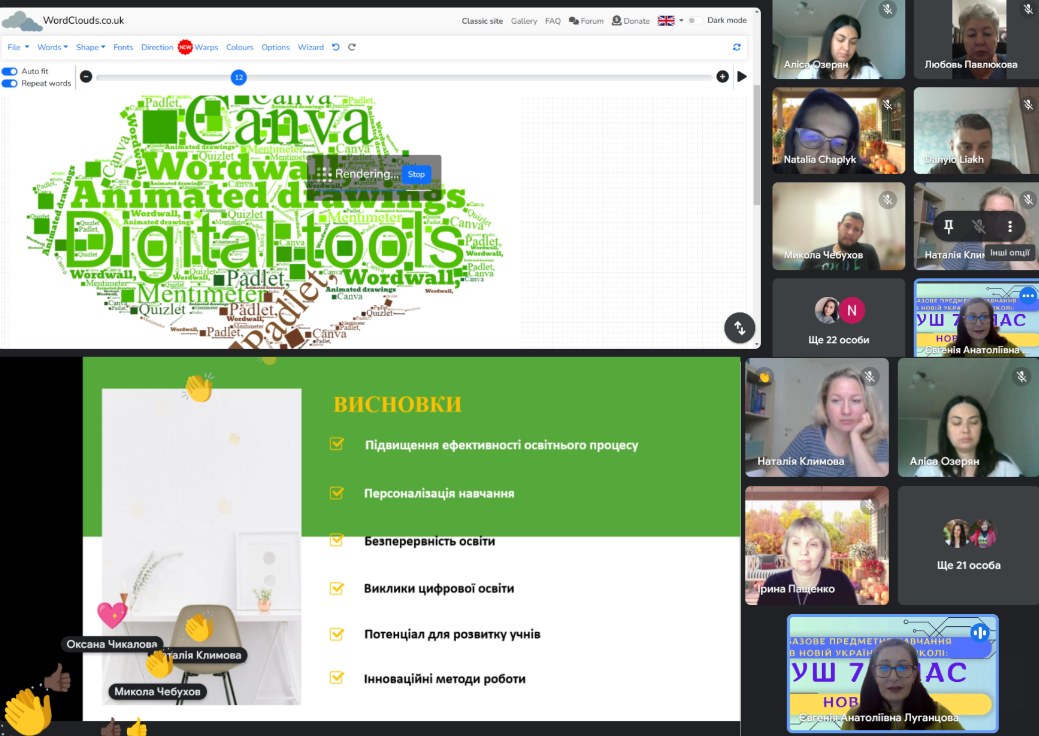Image resolution: width=1039 pixels, height=736 pixels.
Task: Click the Donate person icon
Action: 616,21
